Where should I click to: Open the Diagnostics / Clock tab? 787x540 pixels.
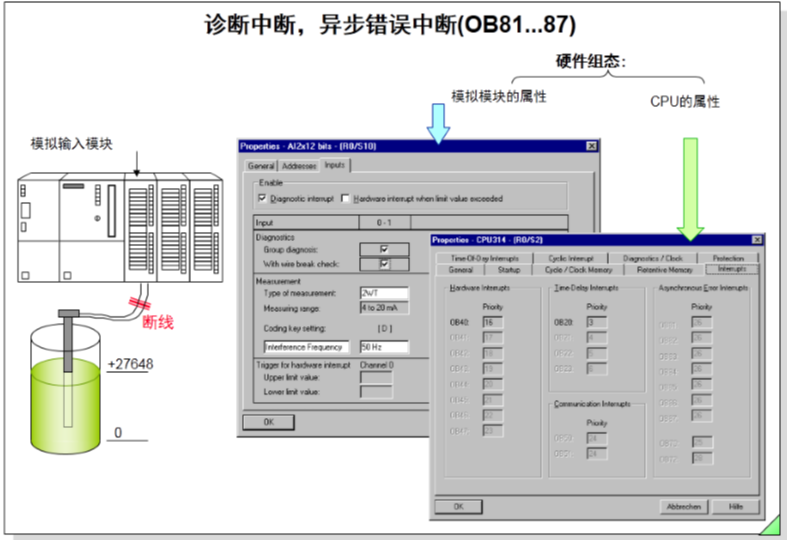pyautogui.click(x=652, y=258)
